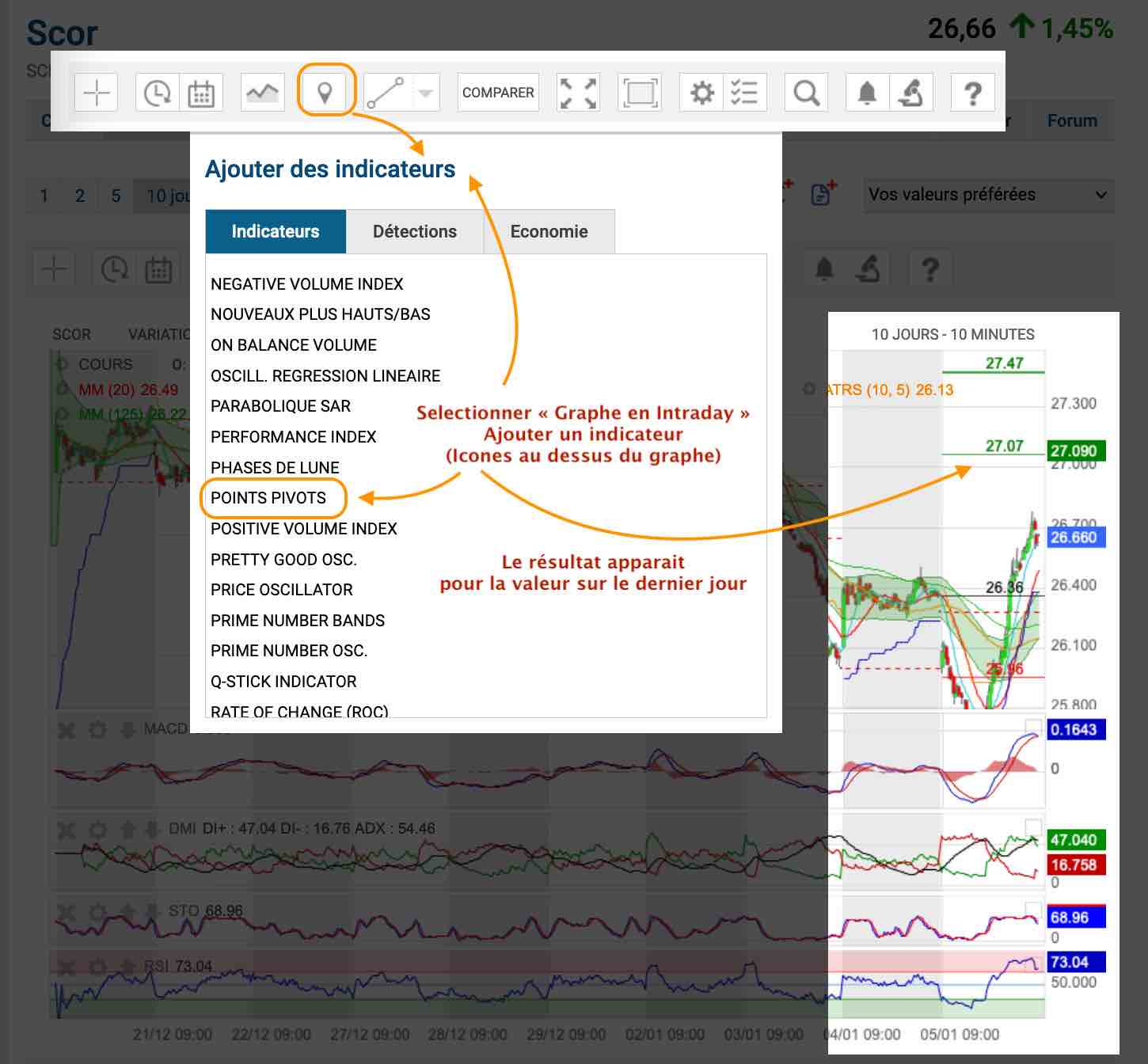
Task: Move the DMI panel up with arrow
Action: click(127, 830)
